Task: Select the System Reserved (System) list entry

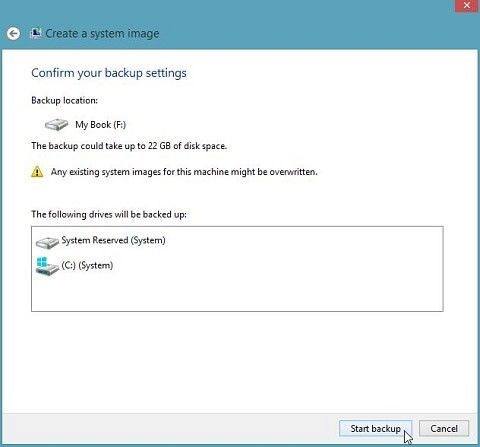Action: (x=101, y=241)
